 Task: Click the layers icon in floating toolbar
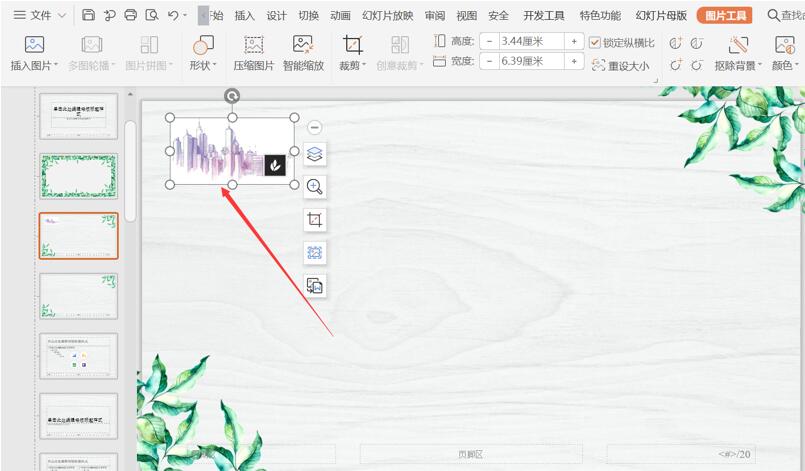coord(315,154)
